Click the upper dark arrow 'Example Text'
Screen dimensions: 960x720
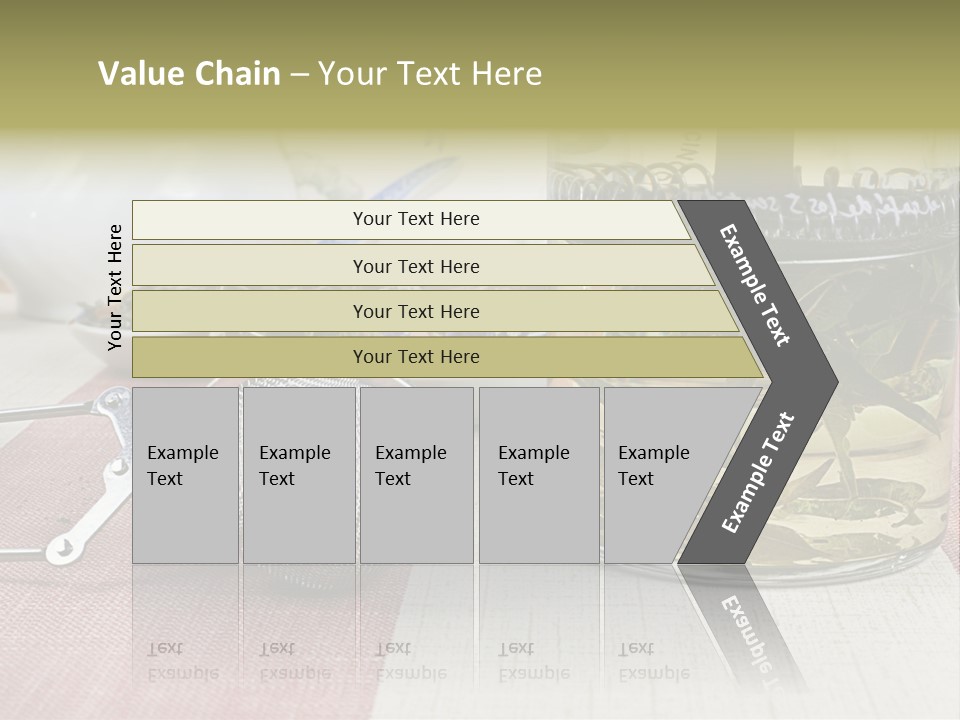pos(755,286)
